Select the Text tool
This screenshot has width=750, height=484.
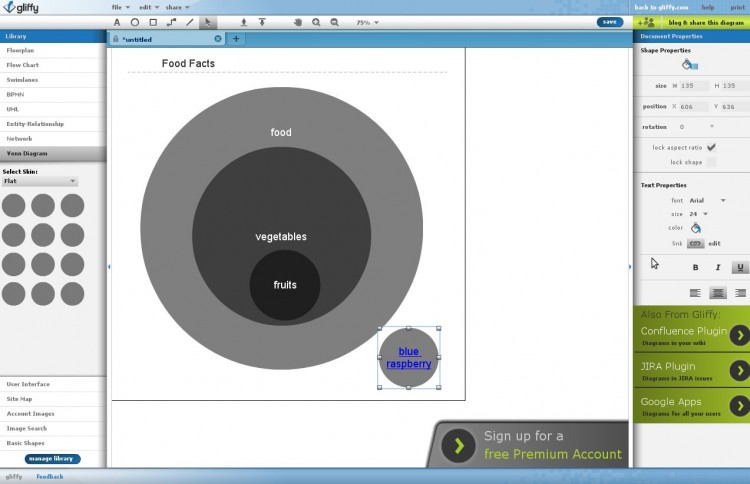click(117, 22)
